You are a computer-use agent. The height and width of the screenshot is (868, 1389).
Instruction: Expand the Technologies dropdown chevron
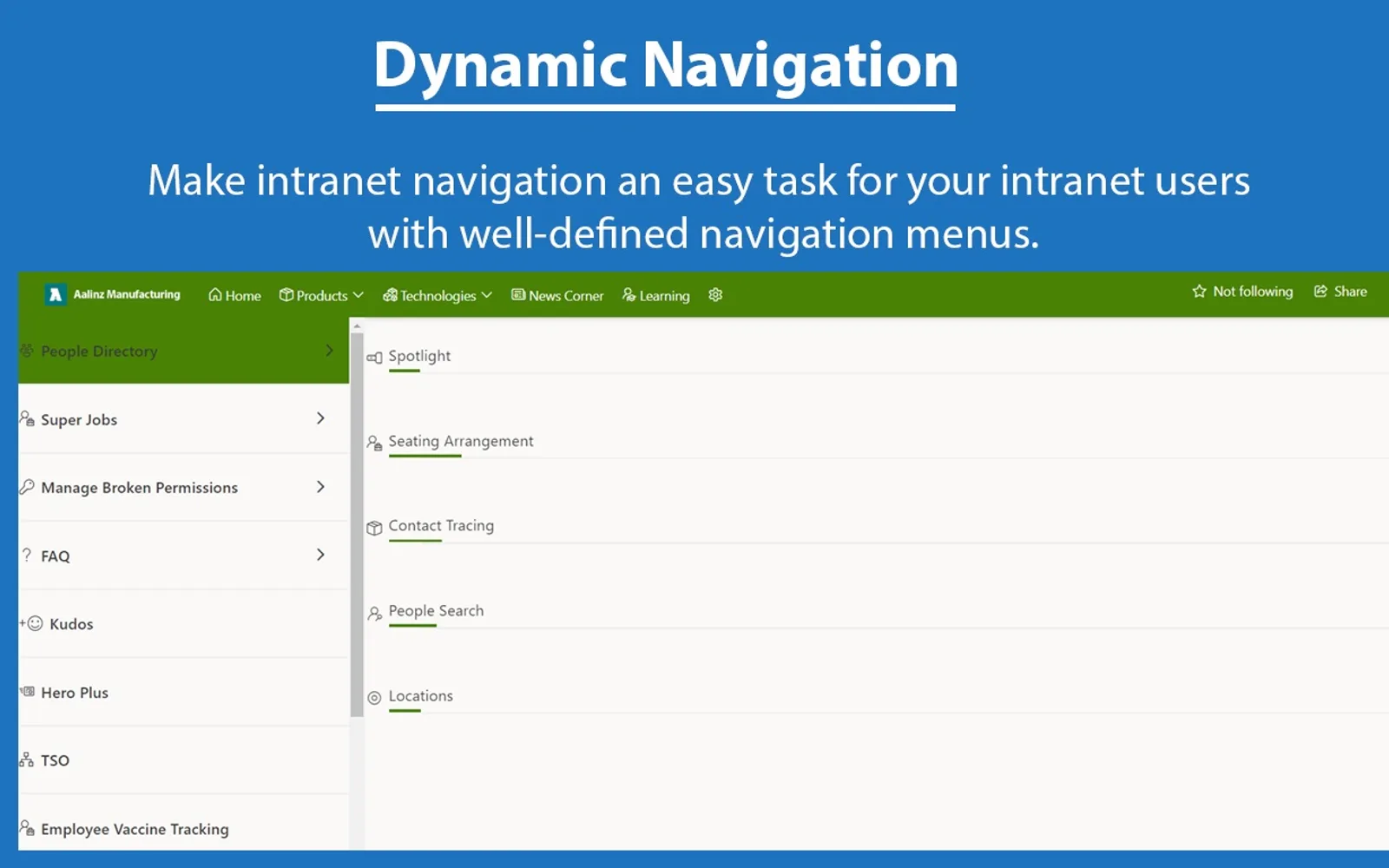487,295
